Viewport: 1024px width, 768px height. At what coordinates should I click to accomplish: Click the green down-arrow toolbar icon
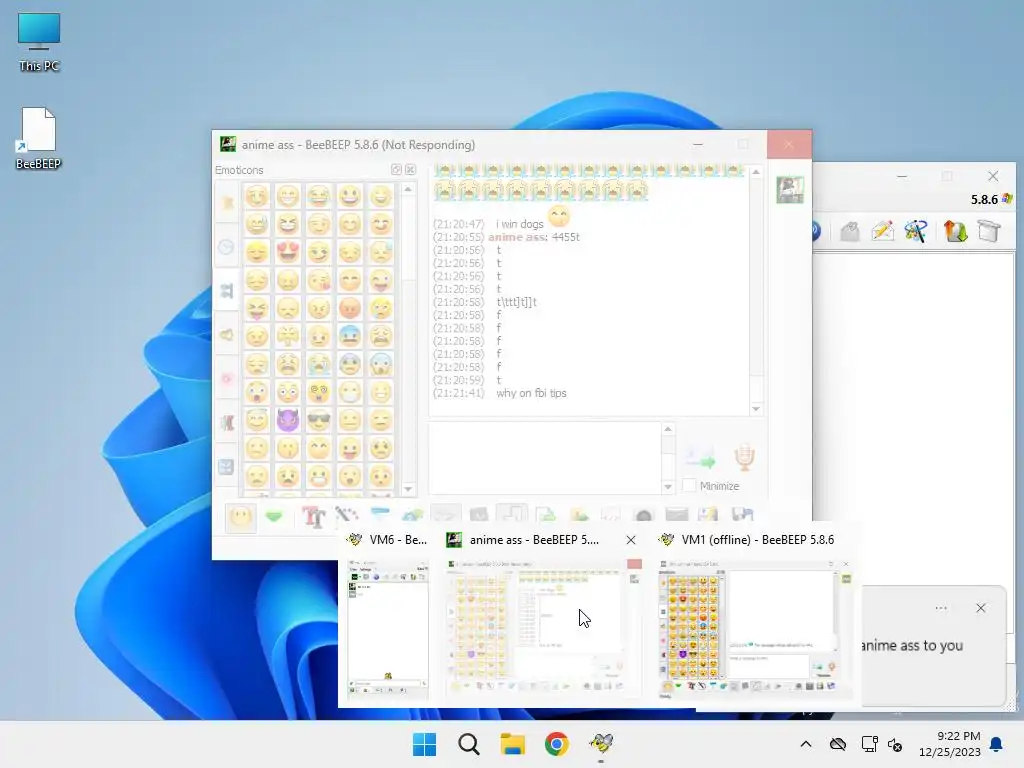tap(274, 517)
